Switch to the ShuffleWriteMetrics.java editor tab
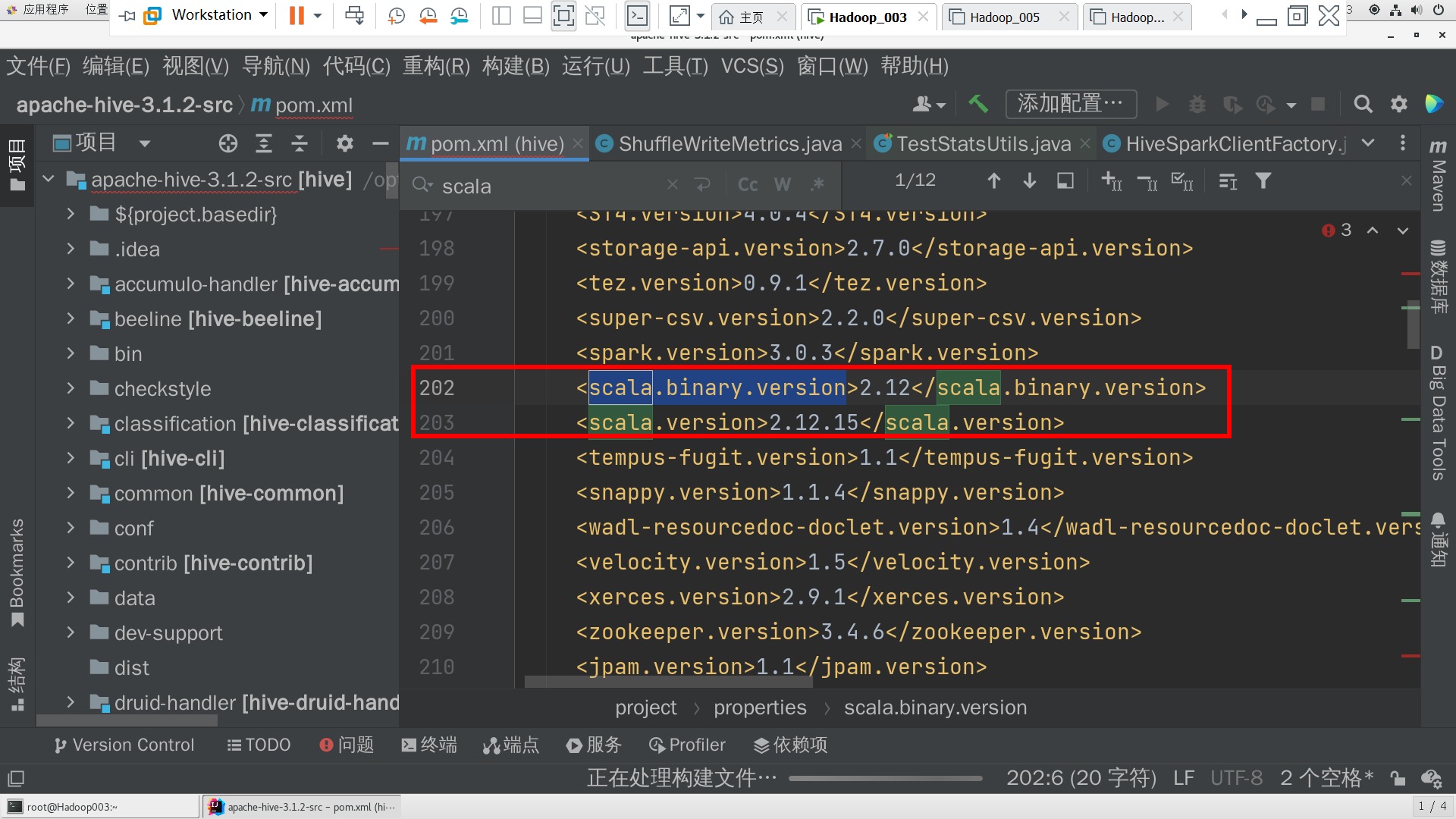Viewport: 1456px width, 819px height. [x=728, y=143]
